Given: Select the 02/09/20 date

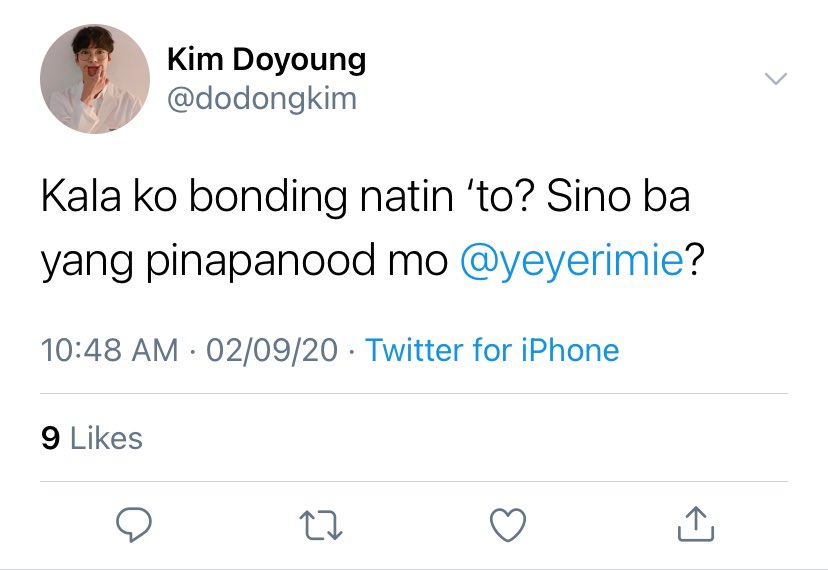Looking at the screenshot, I should pyautogui.click(x=271, y=350).
